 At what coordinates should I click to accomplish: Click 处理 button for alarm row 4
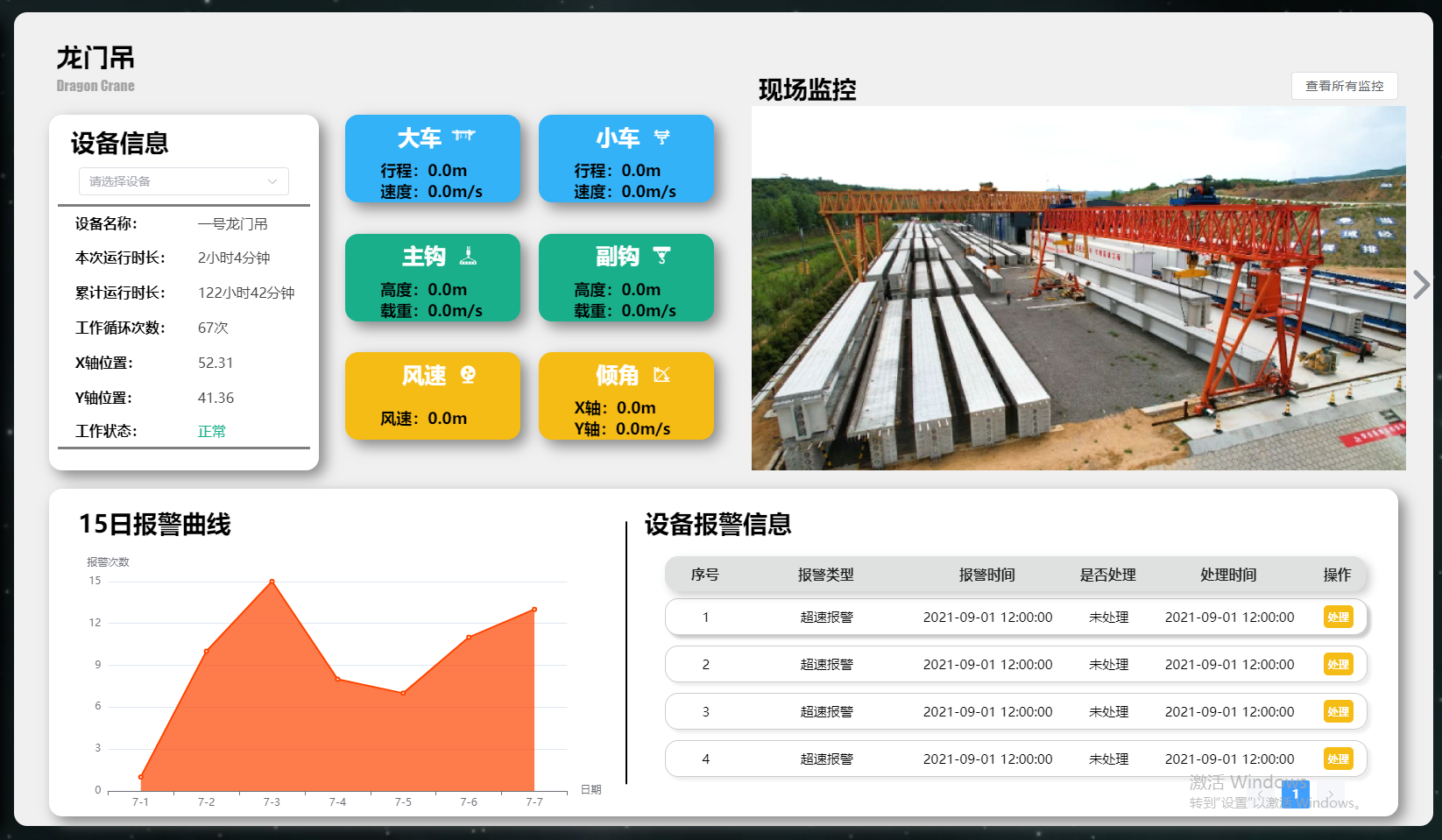pyautogui.click(x=1338, y=759)
